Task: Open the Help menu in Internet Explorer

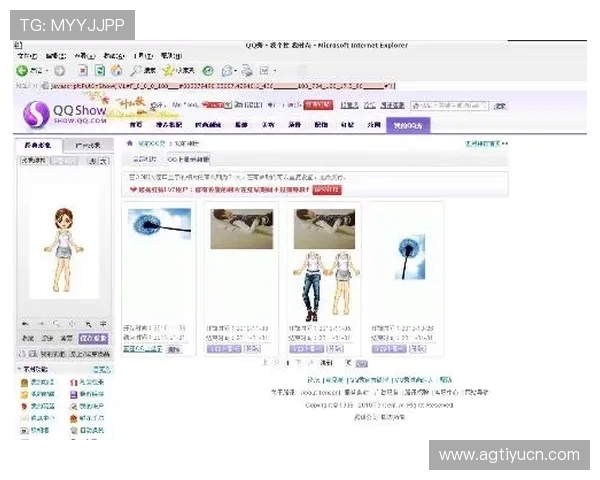Action: click(x=171, y=56)
